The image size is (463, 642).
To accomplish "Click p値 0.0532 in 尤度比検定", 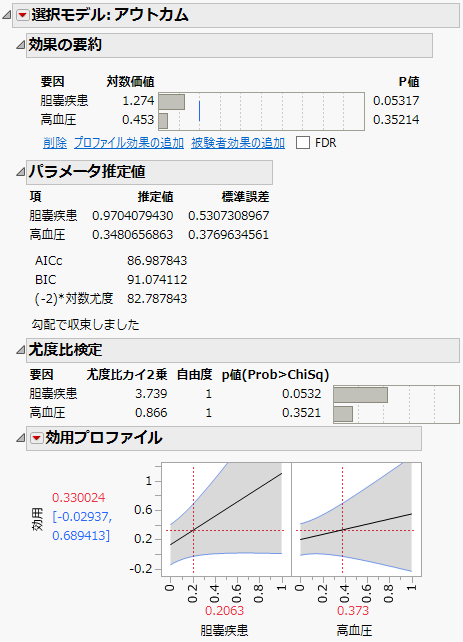I will pos(301,394).
